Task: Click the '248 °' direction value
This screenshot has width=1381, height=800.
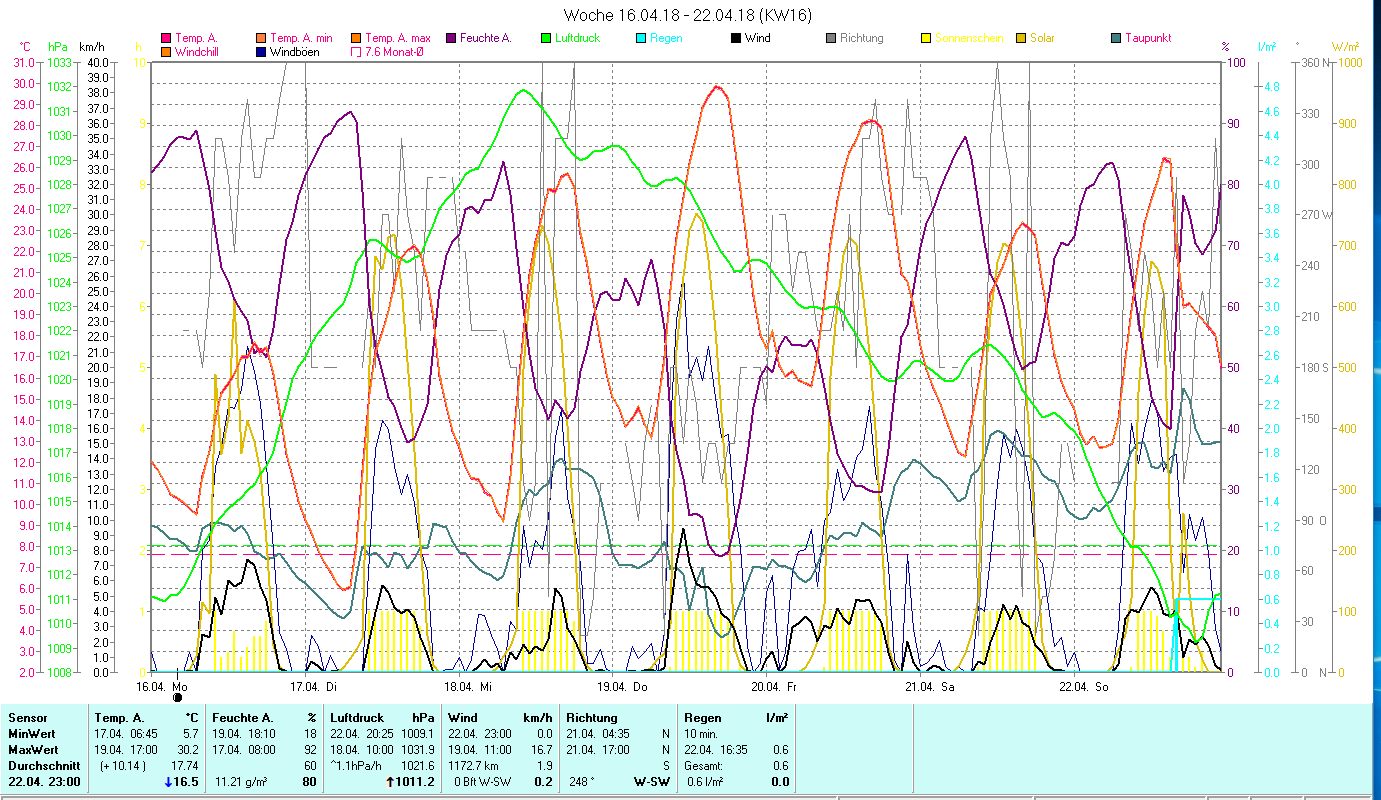Action: tap(583, 782)
